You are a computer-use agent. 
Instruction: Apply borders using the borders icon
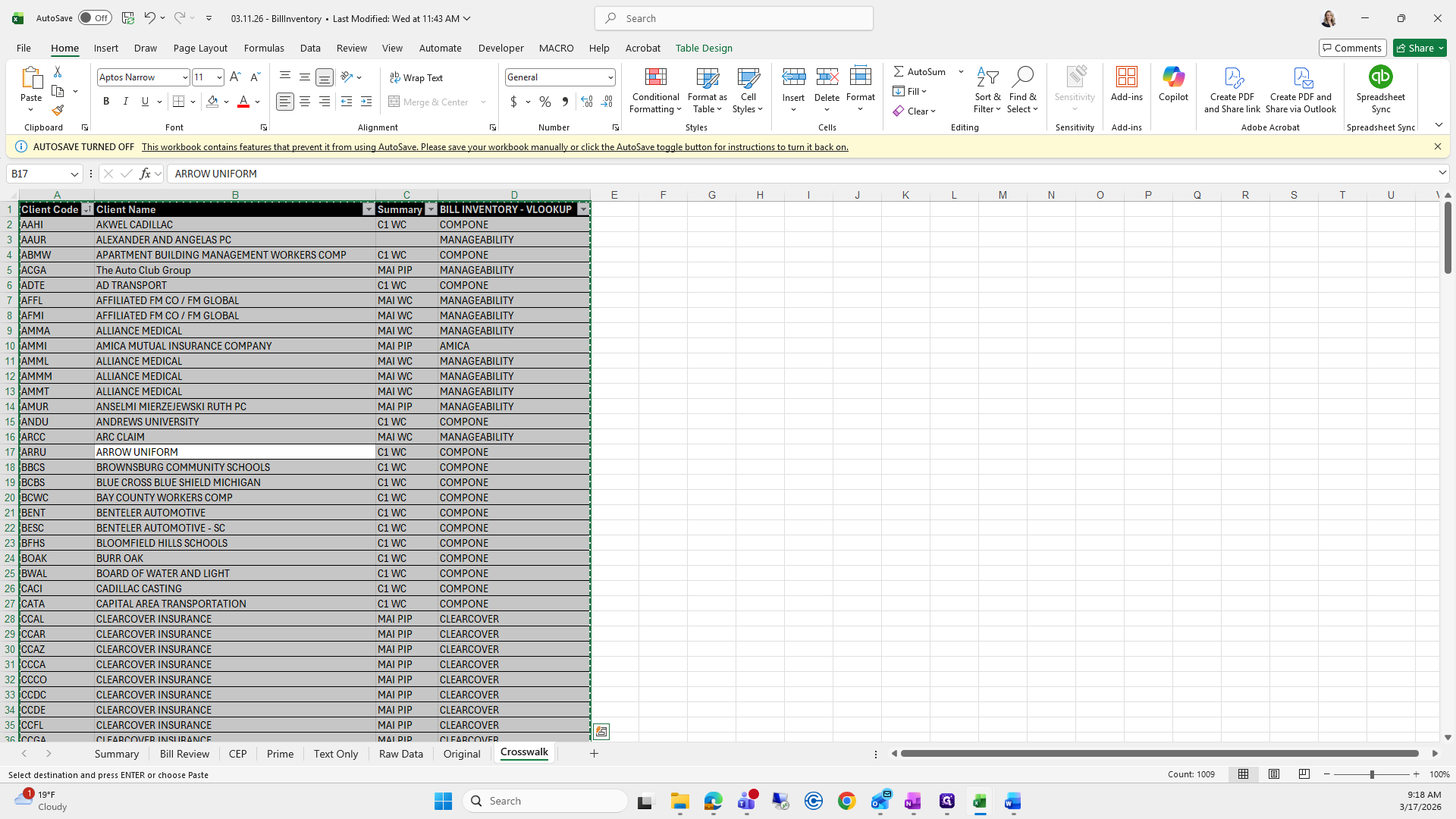point(178,102)
